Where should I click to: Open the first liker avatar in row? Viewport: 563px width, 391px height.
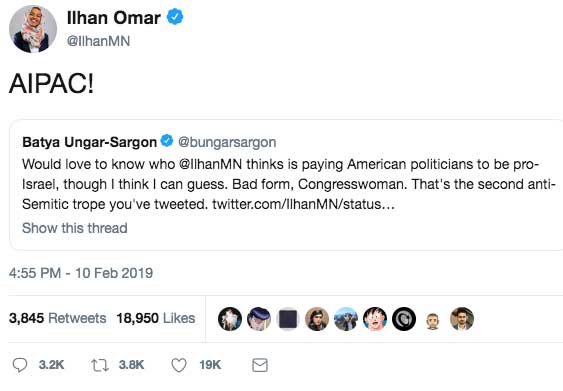tap(230, 319)
